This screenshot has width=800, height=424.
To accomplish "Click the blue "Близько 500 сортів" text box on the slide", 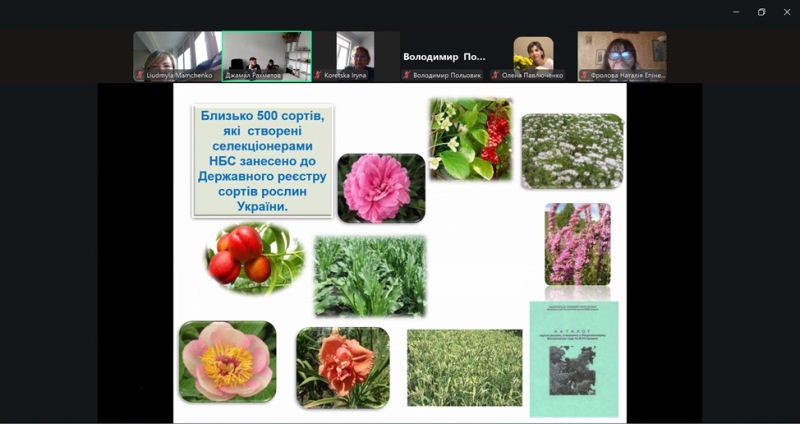I will pos(263,161).
